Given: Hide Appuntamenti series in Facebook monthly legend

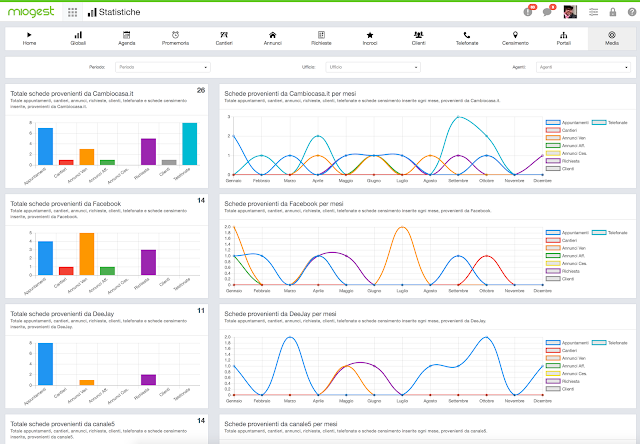Looking at the screenshot, I should point(567,233).
